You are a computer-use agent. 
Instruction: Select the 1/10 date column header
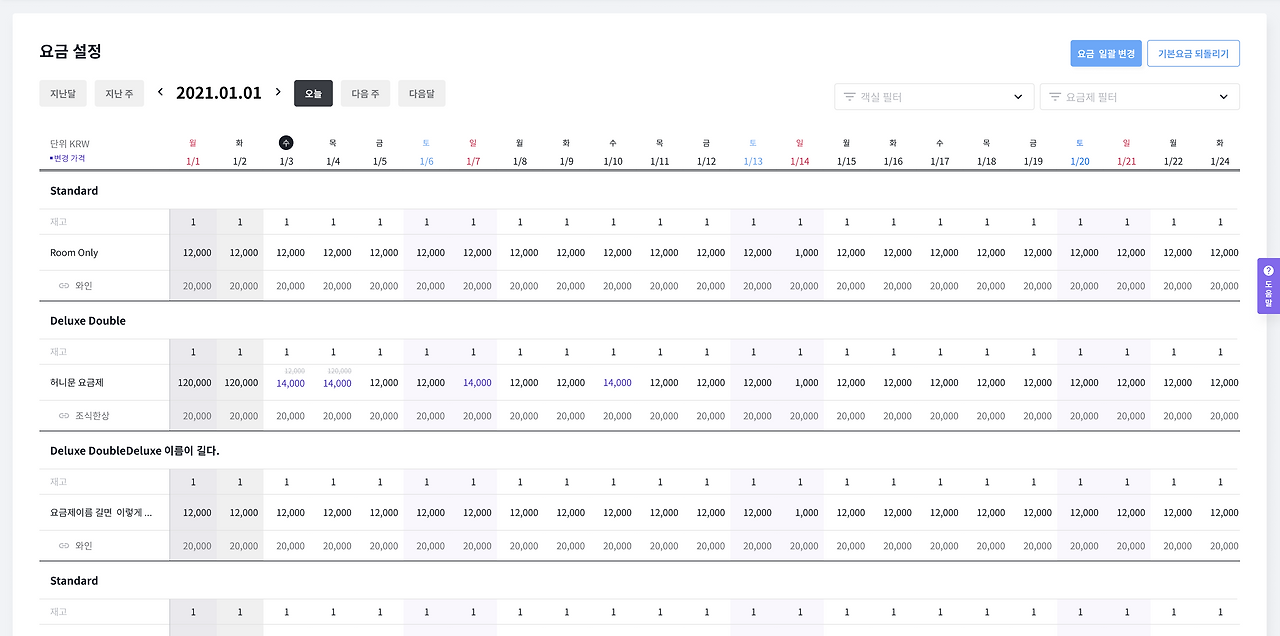point(613,161)
